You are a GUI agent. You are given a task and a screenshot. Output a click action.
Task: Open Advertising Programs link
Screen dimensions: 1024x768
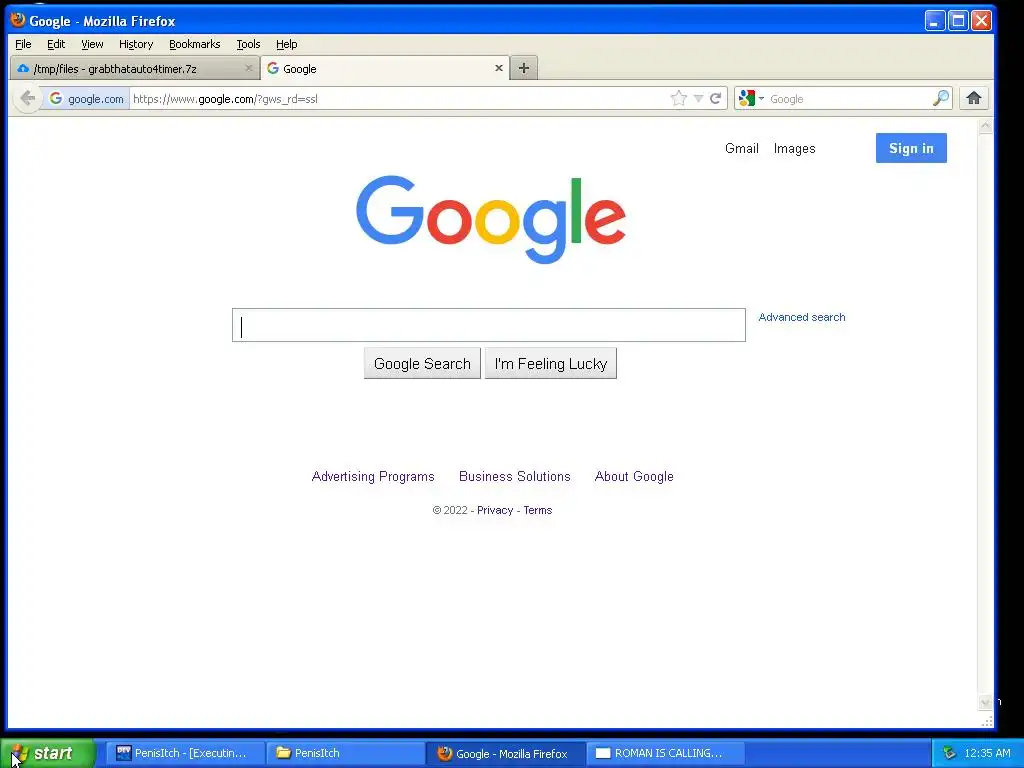click(373, 477)
